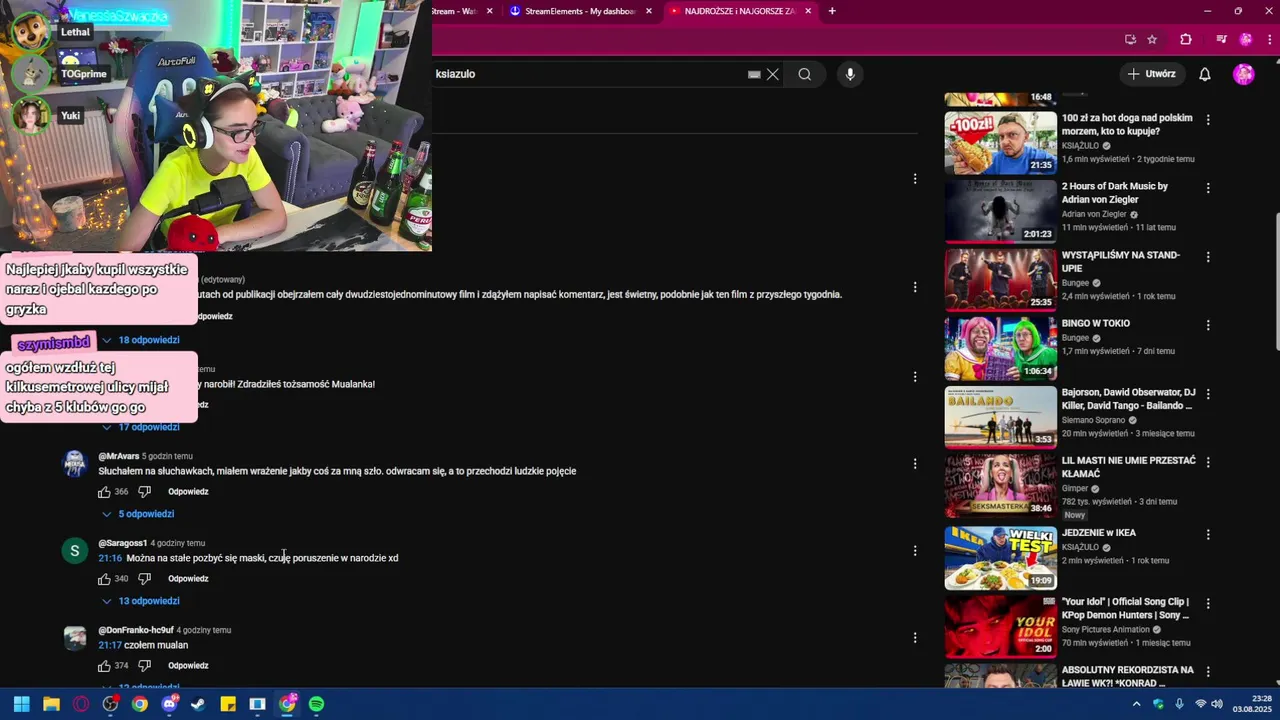This screenshot has width=1280, height=720.
Task: Open @MrAvars channel name link
Action: (118, 456)
